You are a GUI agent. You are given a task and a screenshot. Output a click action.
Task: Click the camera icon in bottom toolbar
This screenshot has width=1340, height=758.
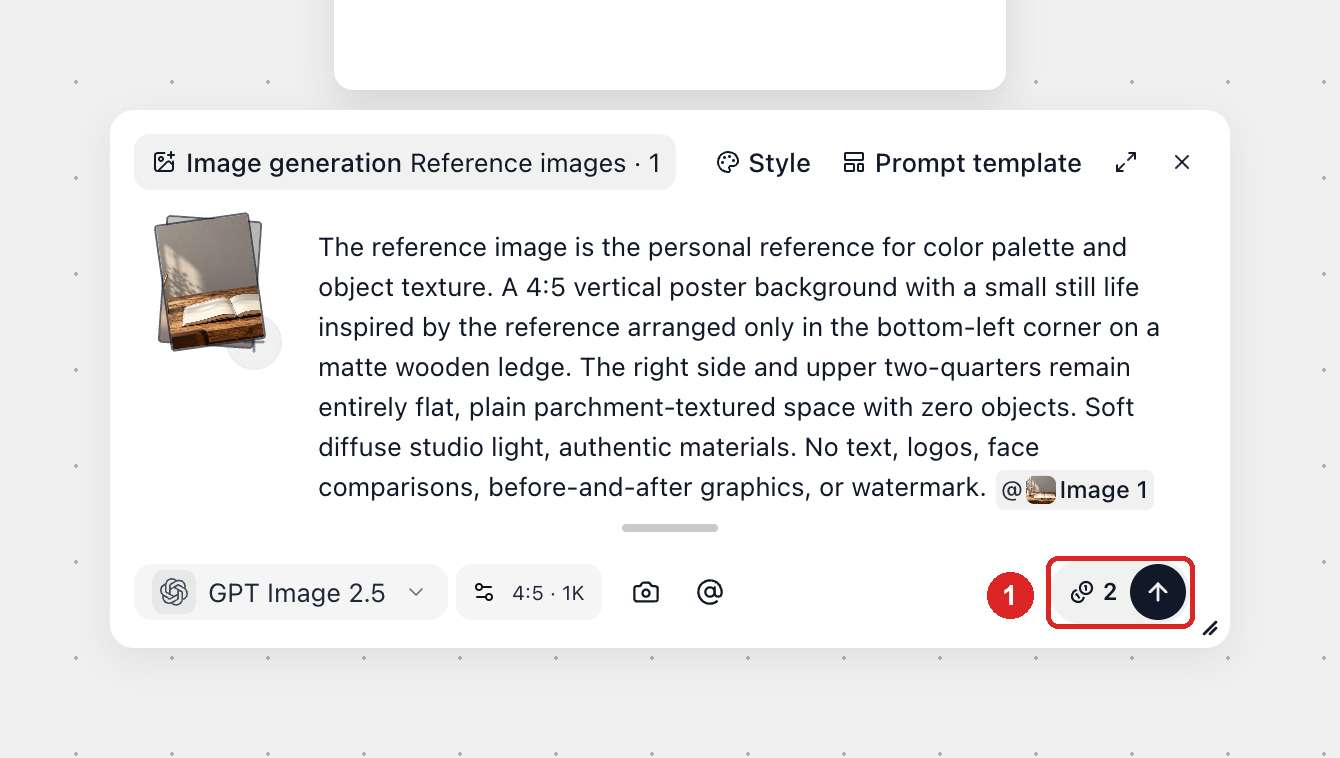(646, 592)
